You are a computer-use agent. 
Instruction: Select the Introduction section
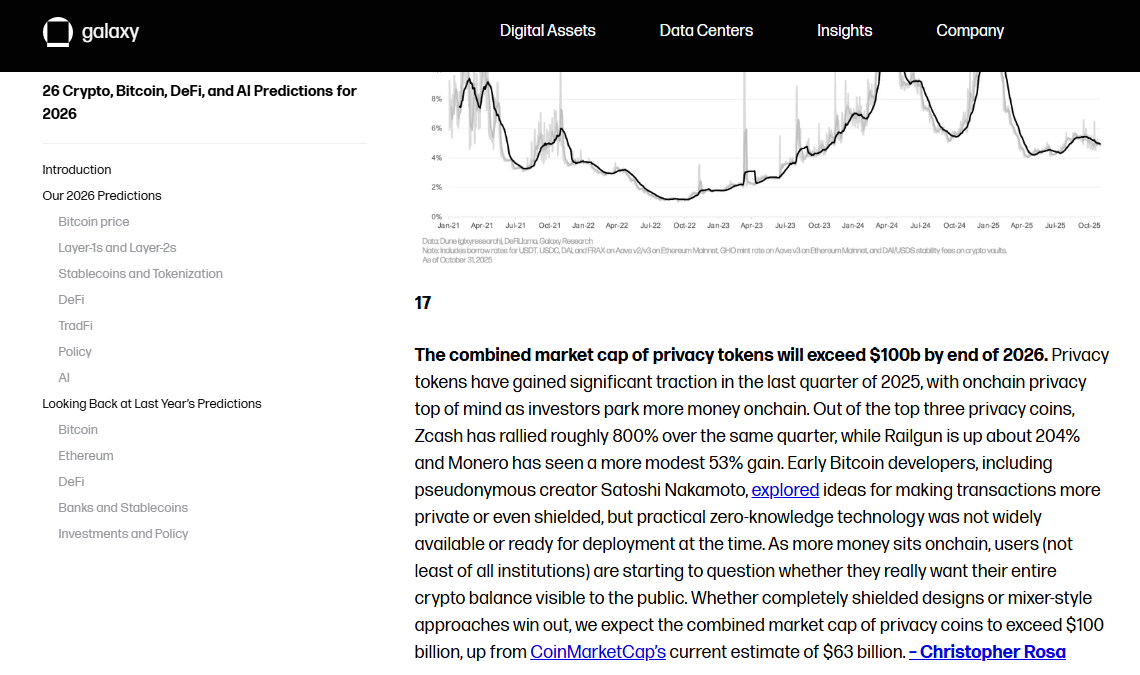pos(77,169)
